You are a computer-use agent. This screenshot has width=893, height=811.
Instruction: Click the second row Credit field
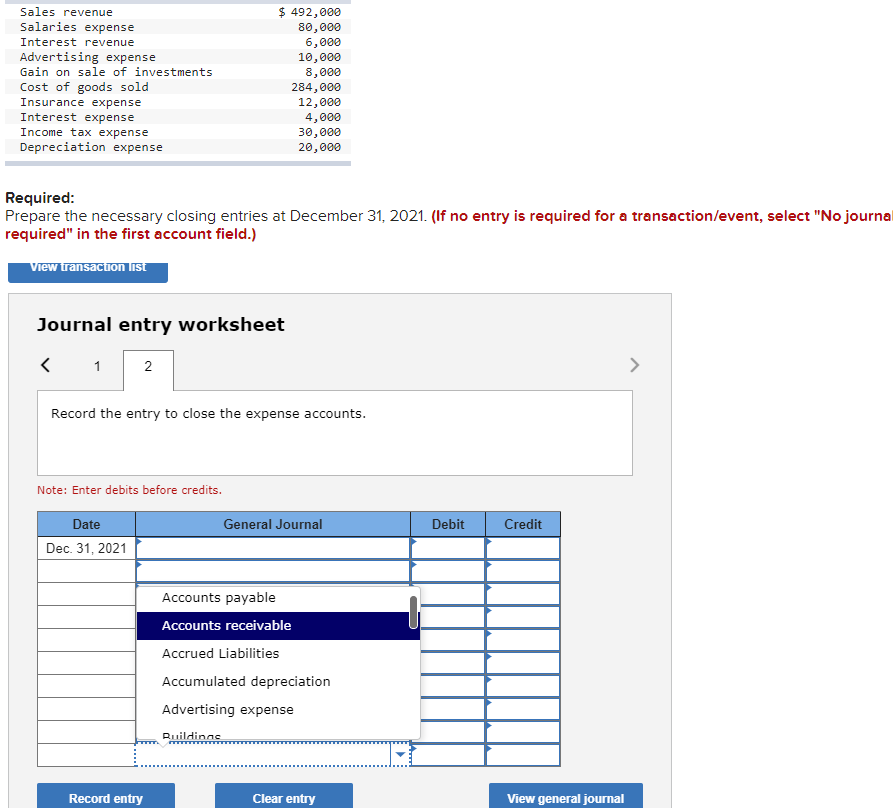coord(523,571)
